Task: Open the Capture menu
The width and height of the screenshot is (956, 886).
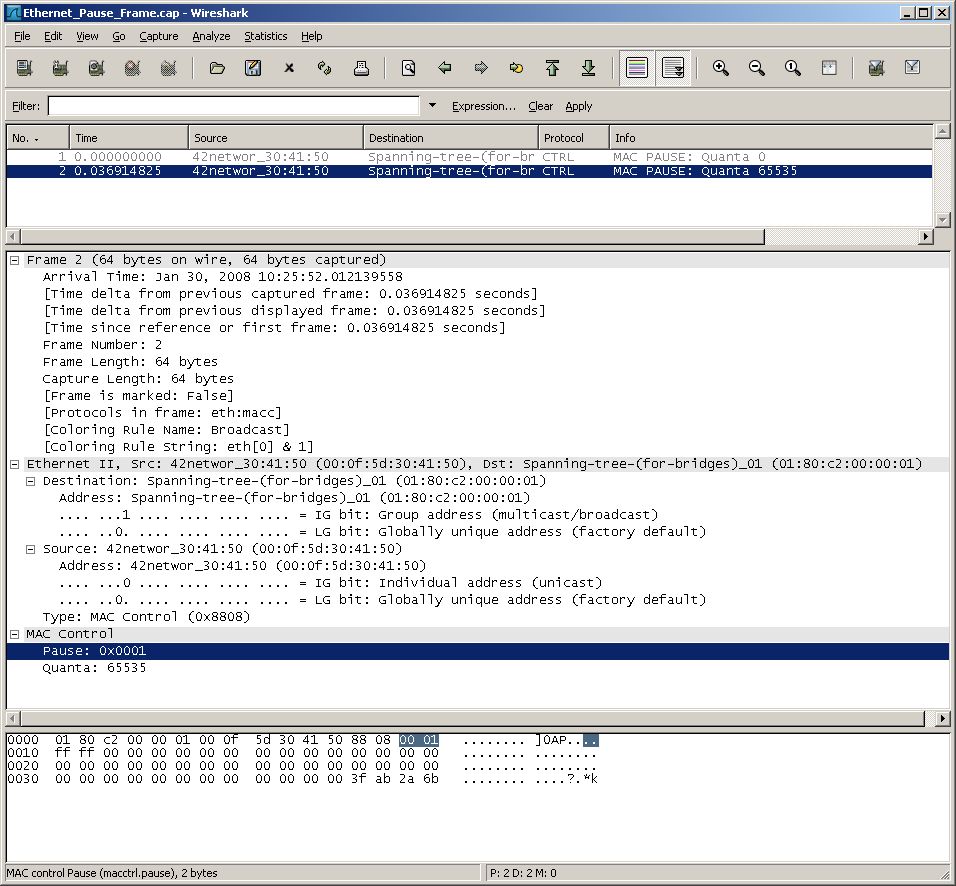Action: click(159, 36)
